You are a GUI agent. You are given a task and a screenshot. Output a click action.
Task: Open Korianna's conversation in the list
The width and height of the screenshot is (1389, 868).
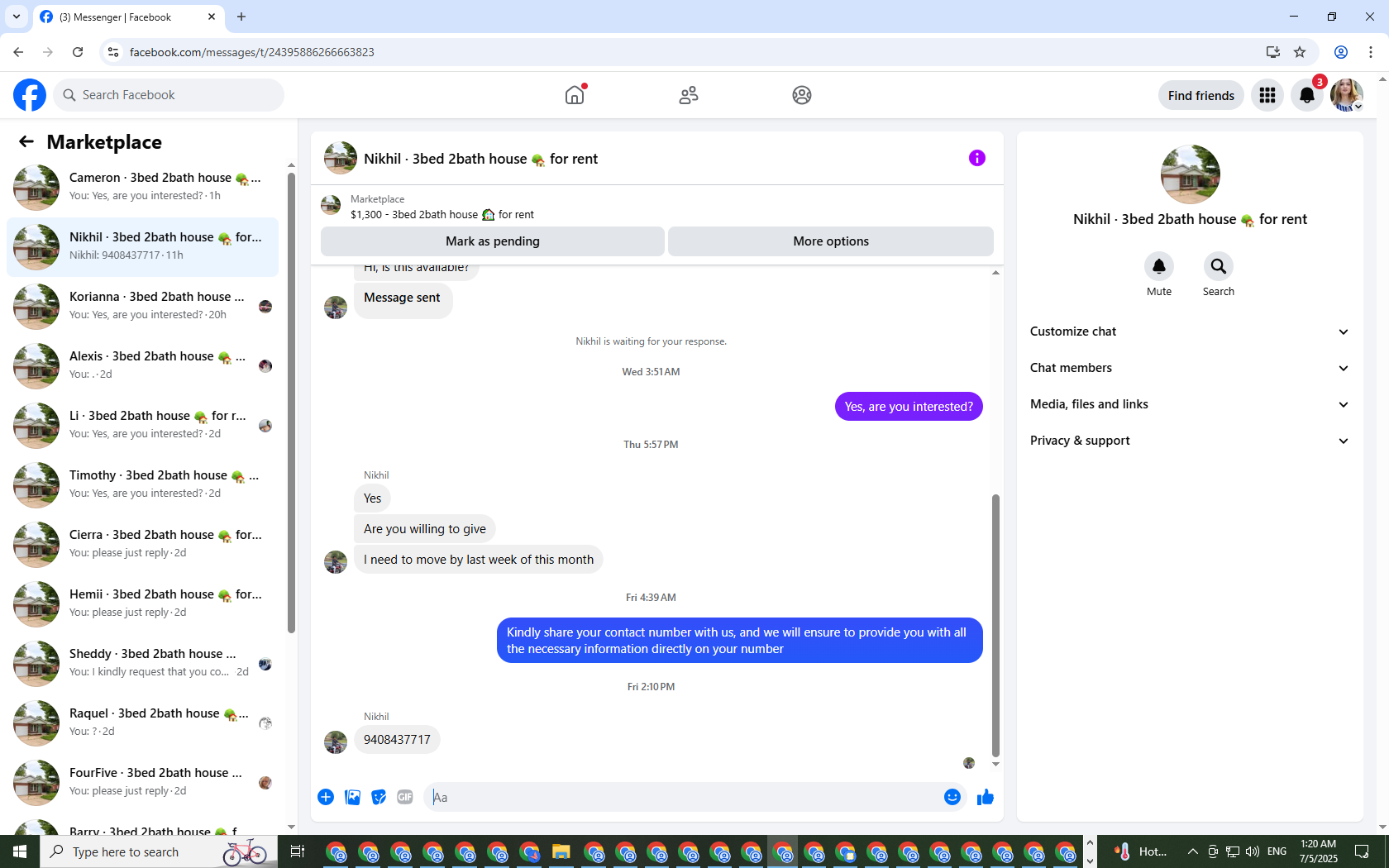[142, 306]
